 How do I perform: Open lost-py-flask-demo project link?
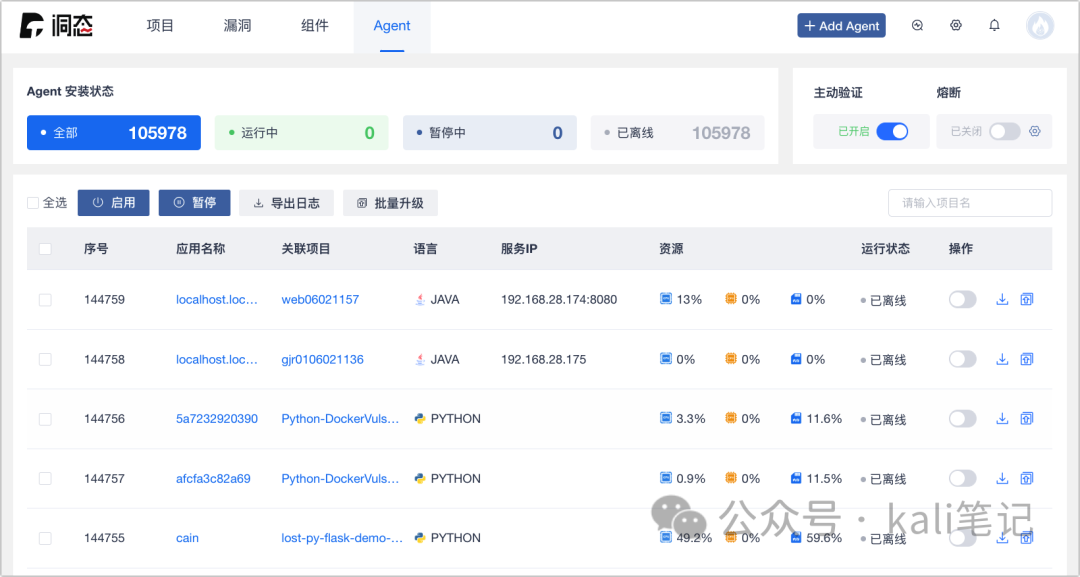point(342,538)
